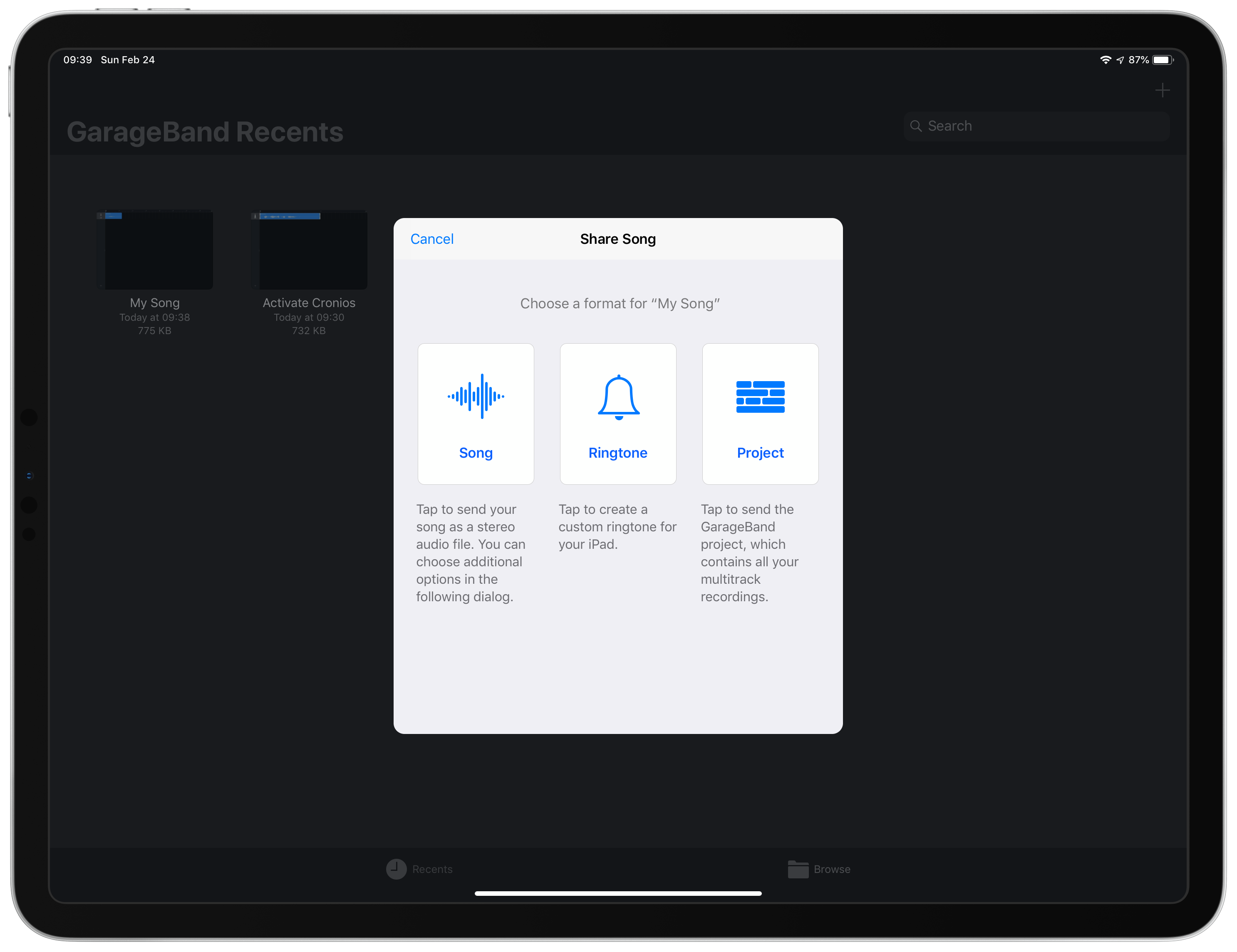Viewport: 1237px width, 952px height.
Task: Choose the Song waveform format
Action: tap(476, 414)
